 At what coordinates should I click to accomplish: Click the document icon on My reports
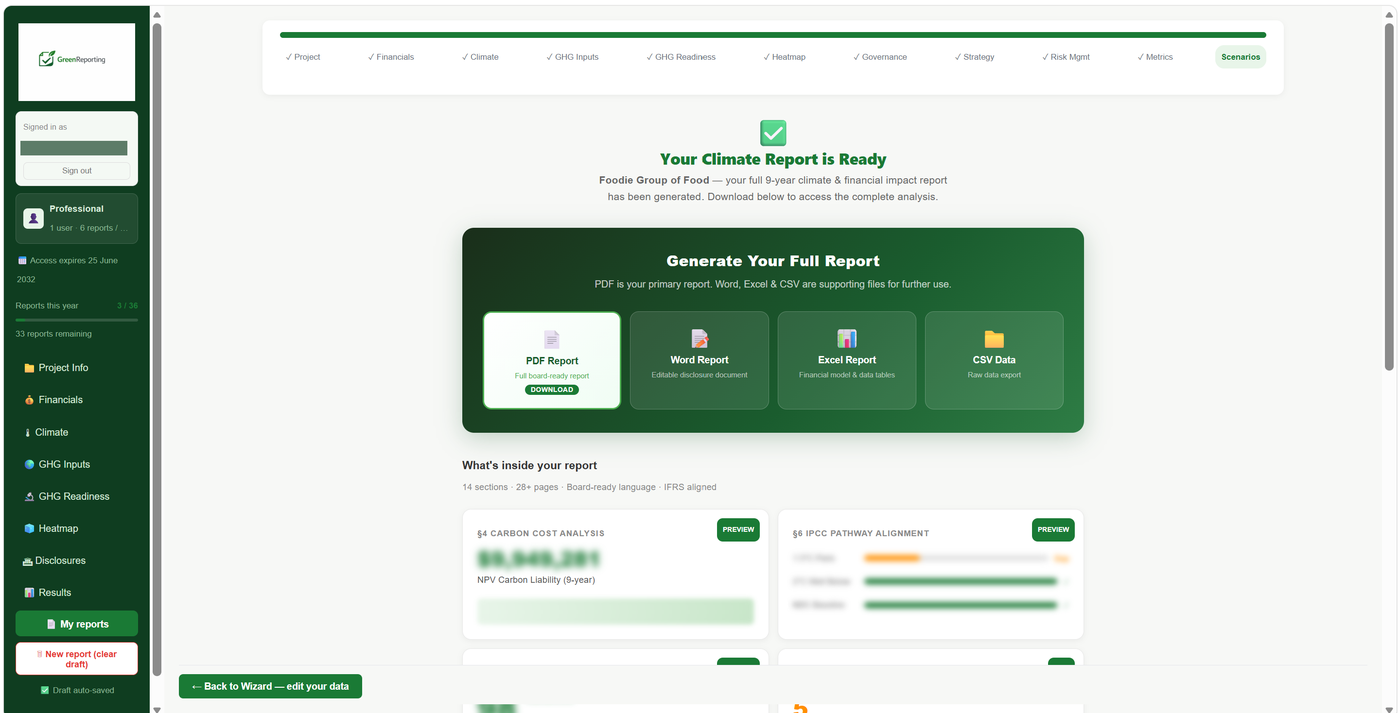point(51,624)
